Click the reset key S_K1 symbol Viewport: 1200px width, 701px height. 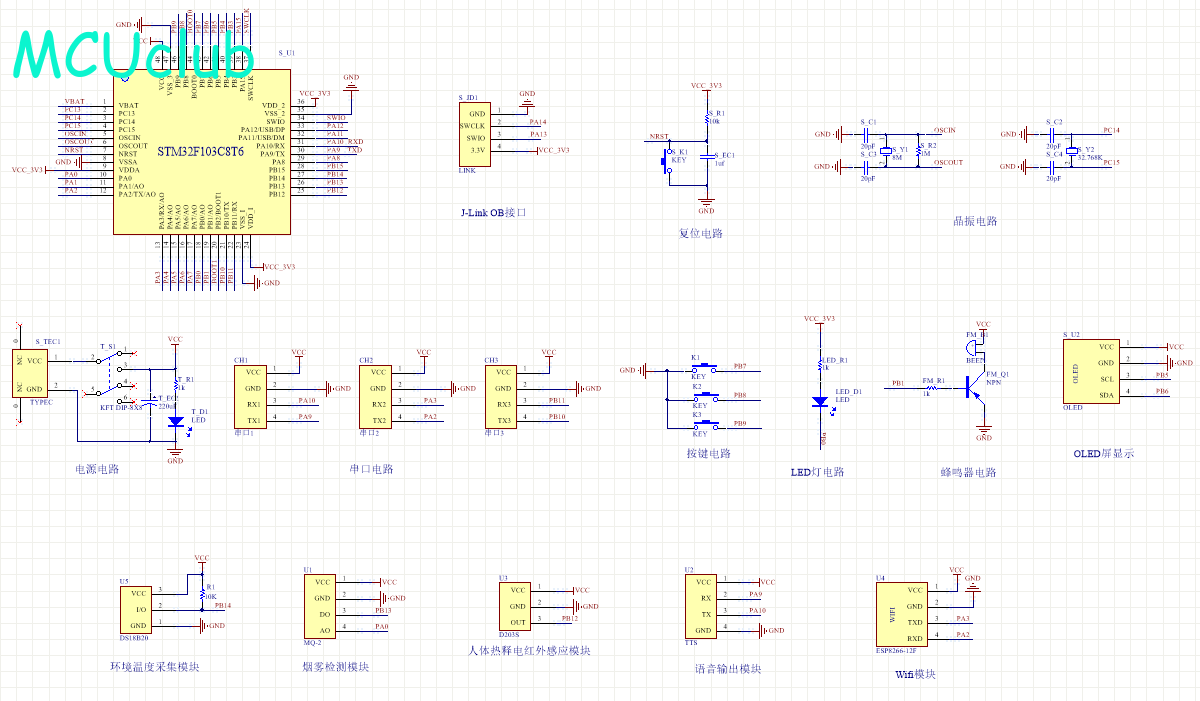666,162
